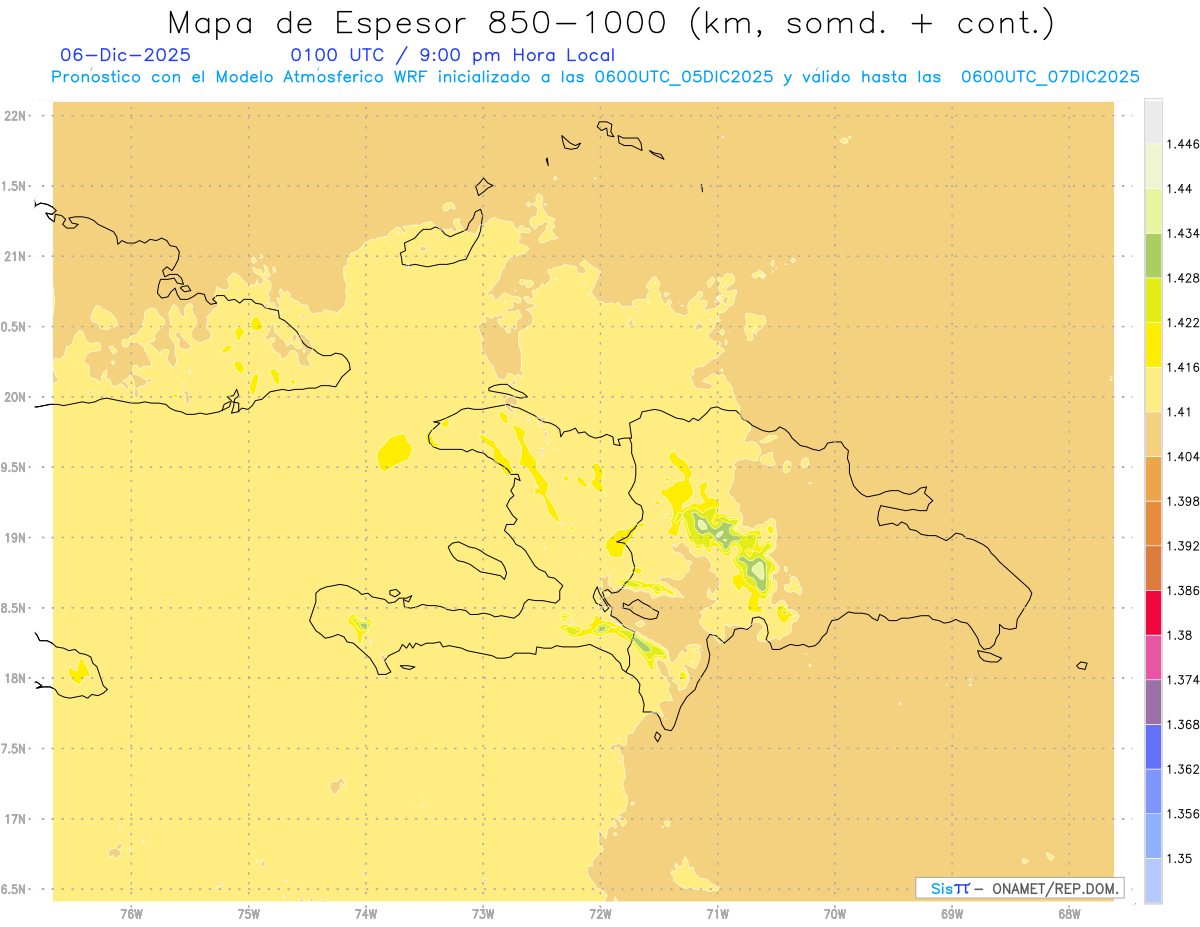Screen dimensions: 1200x927
Task: Click the color bar value '1.38'
Action: tap(1181, 635)
